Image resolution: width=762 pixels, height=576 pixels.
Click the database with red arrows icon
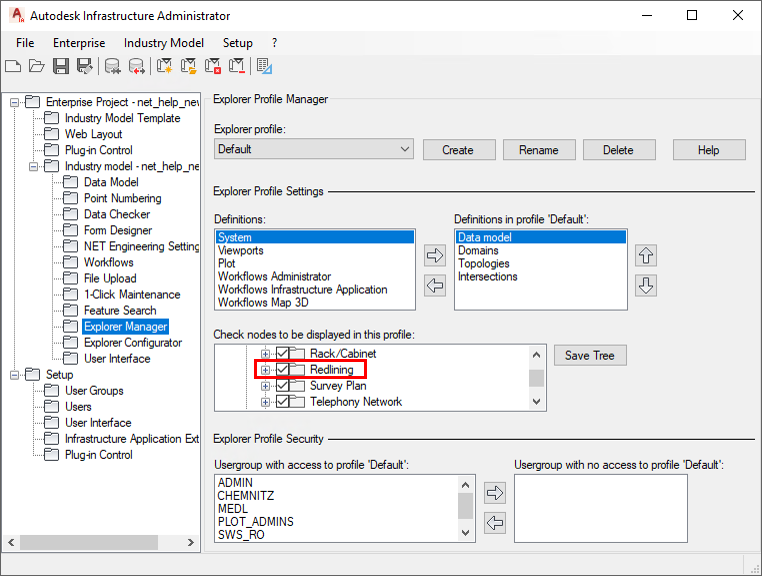tap(137, 66)
